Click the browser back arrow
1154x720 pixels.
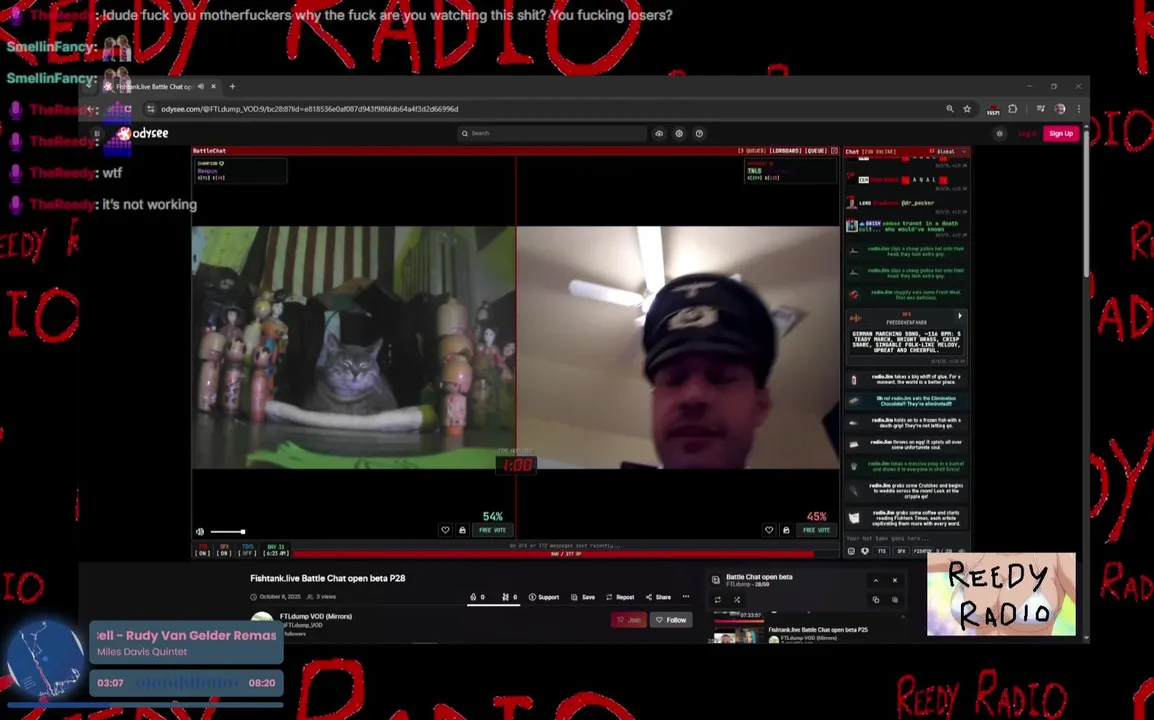[x=90, y=109]
